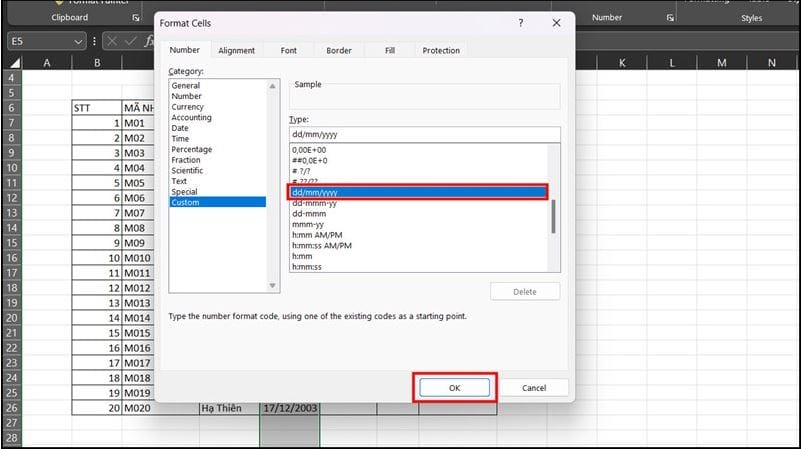Click the OK button in Format Cells

454,388
